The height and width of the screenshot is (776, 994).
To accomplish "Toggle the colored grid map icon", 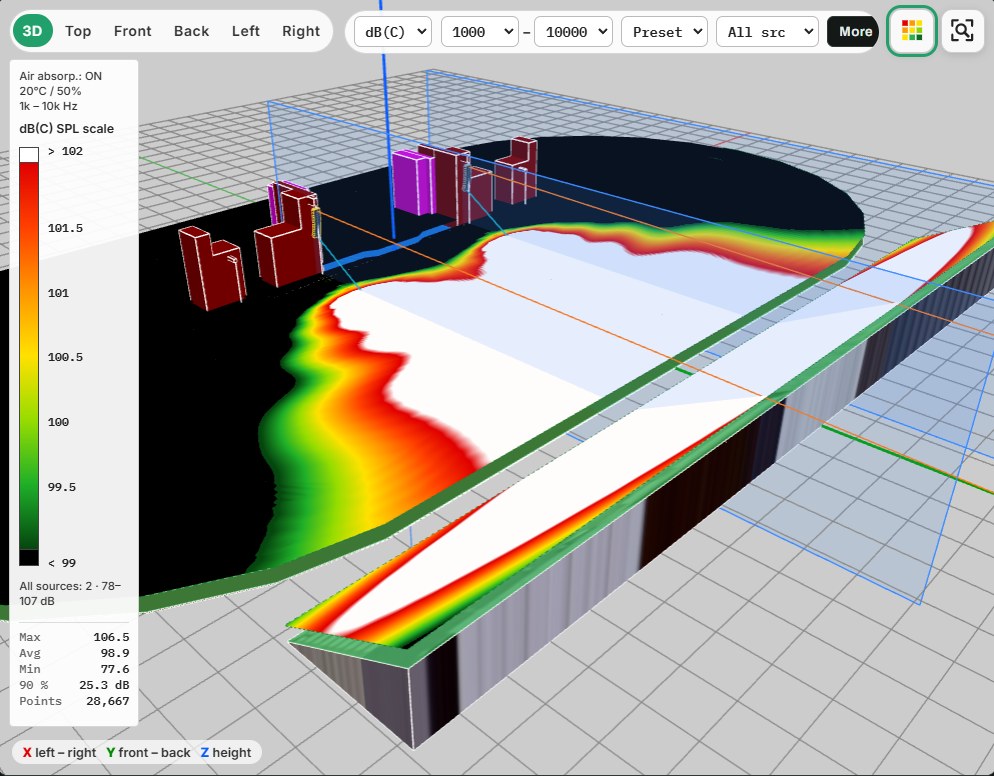I will pos(912,30).
